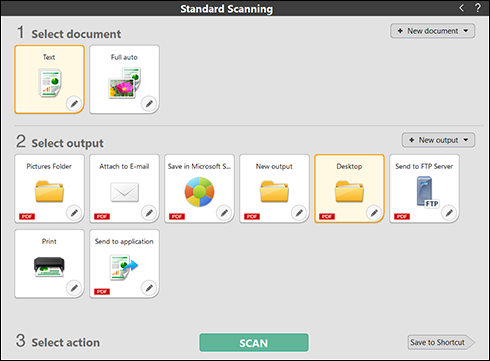Click the Desktop tile label text

point(349,166)
